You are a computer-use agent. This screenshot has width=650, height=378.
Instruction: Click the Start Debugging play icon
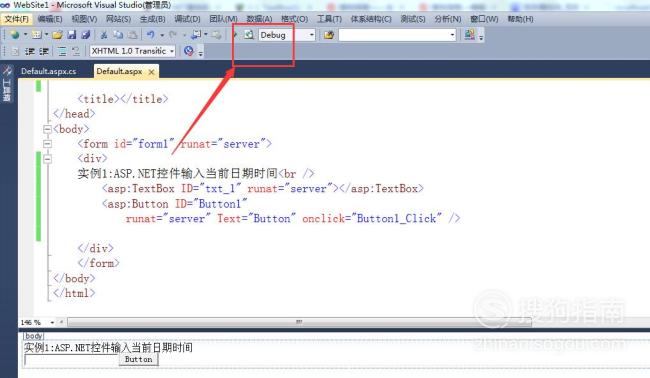(x=235, y=35)
